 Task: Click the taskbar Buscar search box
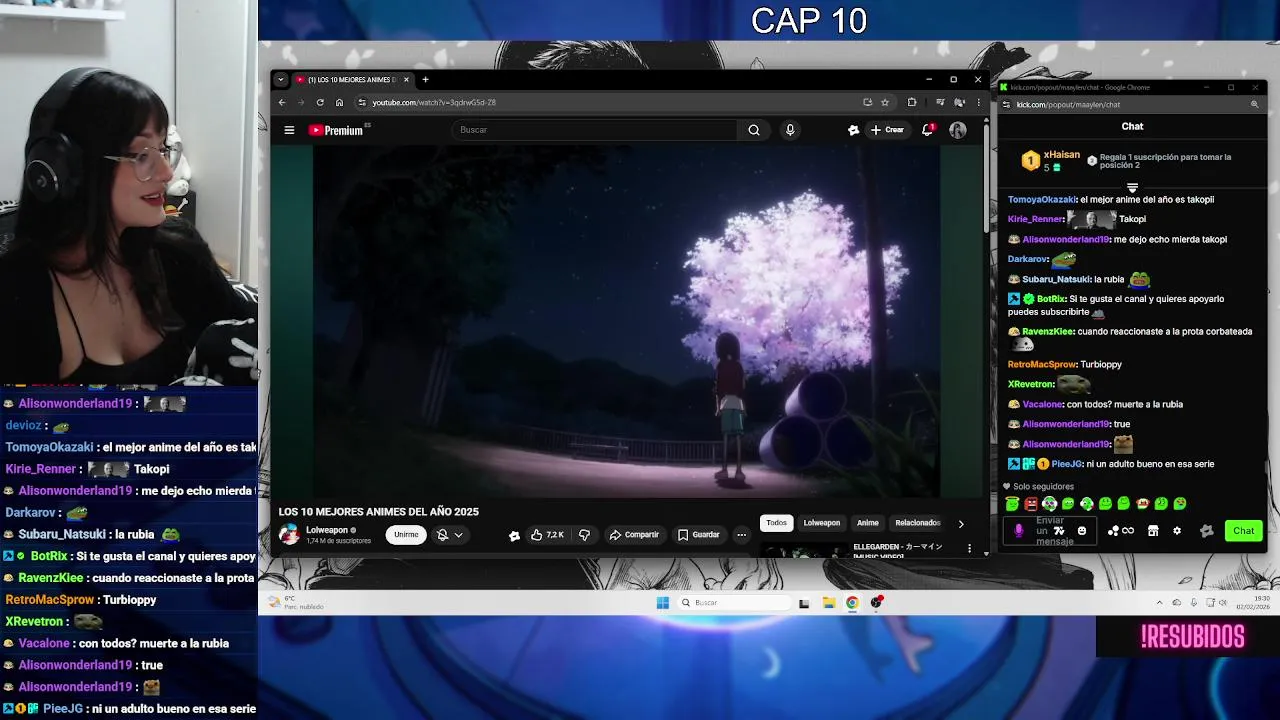point(735,602)
